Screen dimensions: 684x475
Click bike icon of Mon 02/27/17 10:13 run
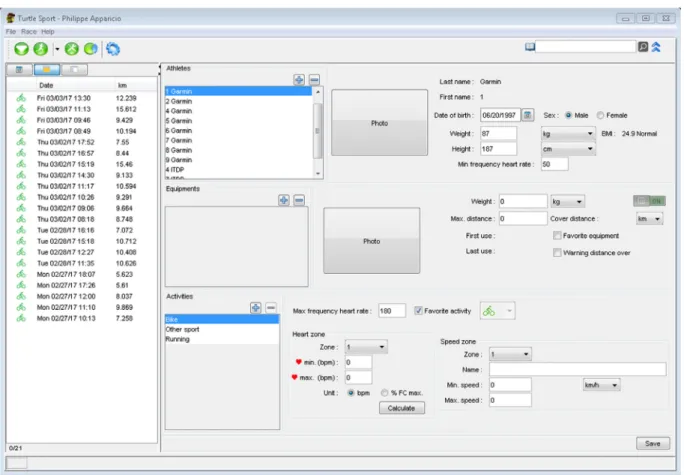[21, 318]
